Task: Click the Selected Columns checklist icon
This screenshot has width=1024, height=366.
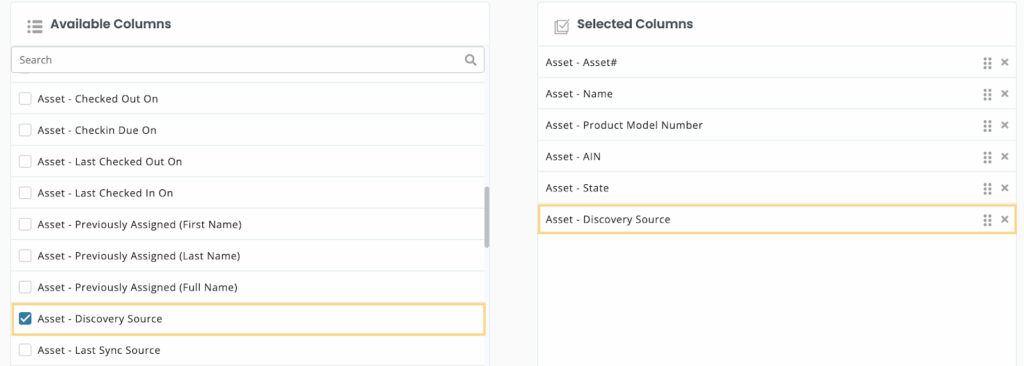Action: [x=562, y=26]
